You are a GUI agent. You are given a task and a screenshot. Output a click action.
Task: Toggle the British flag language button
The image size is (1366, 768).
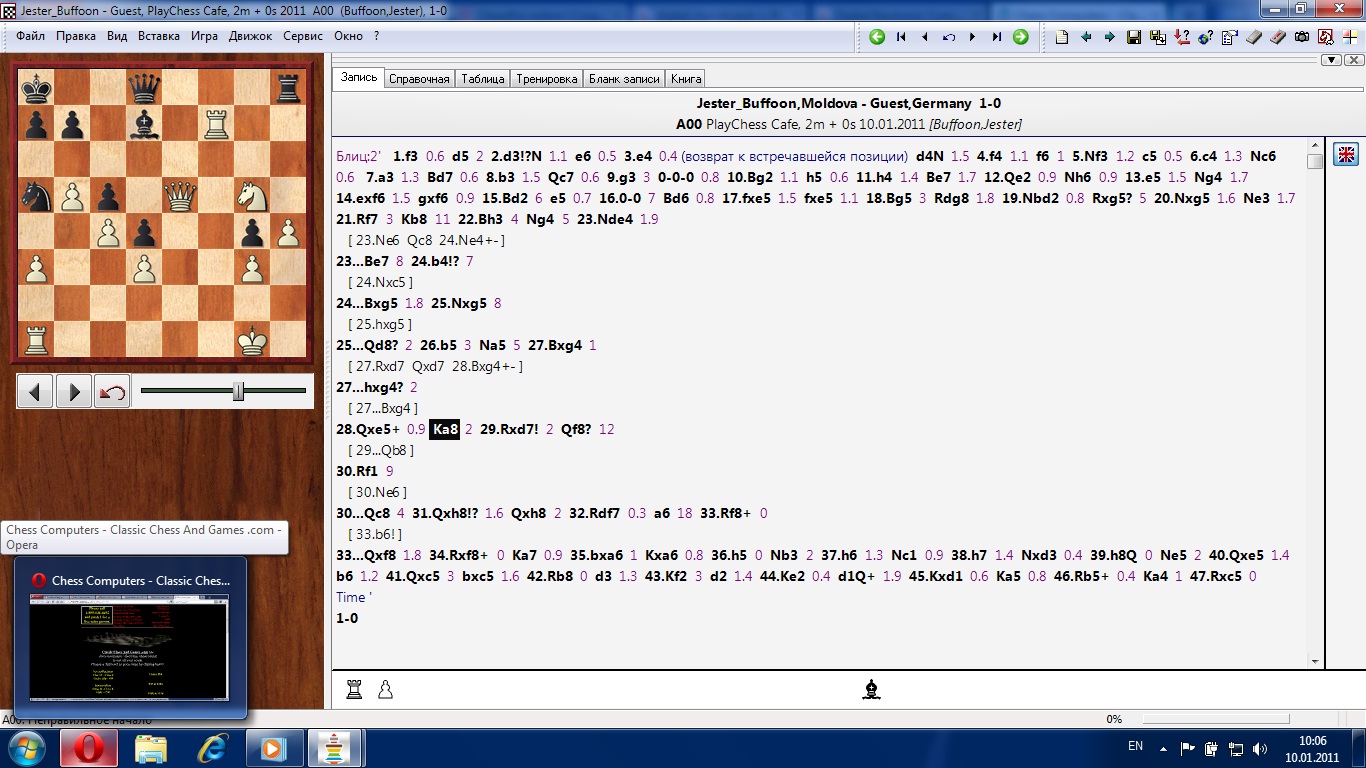[x=1346, y=154]
